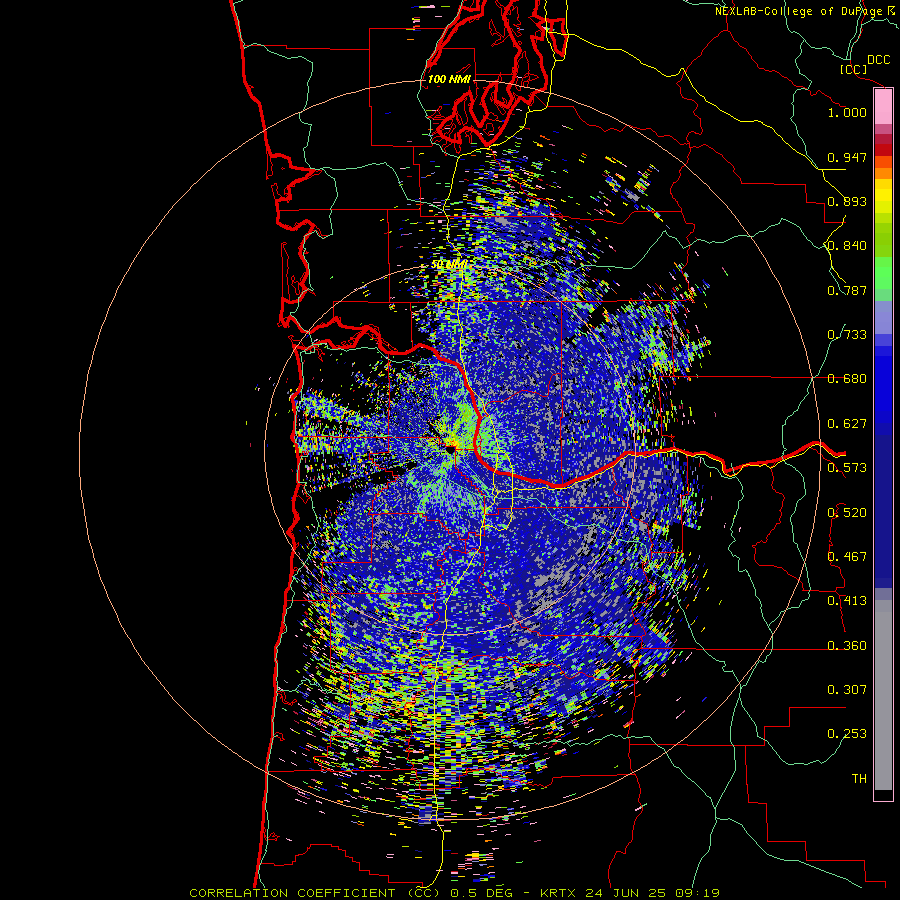Select the 0.733 scale value
Screen dimensions: 900x900
pyautogui.click(x=847, y=335)
